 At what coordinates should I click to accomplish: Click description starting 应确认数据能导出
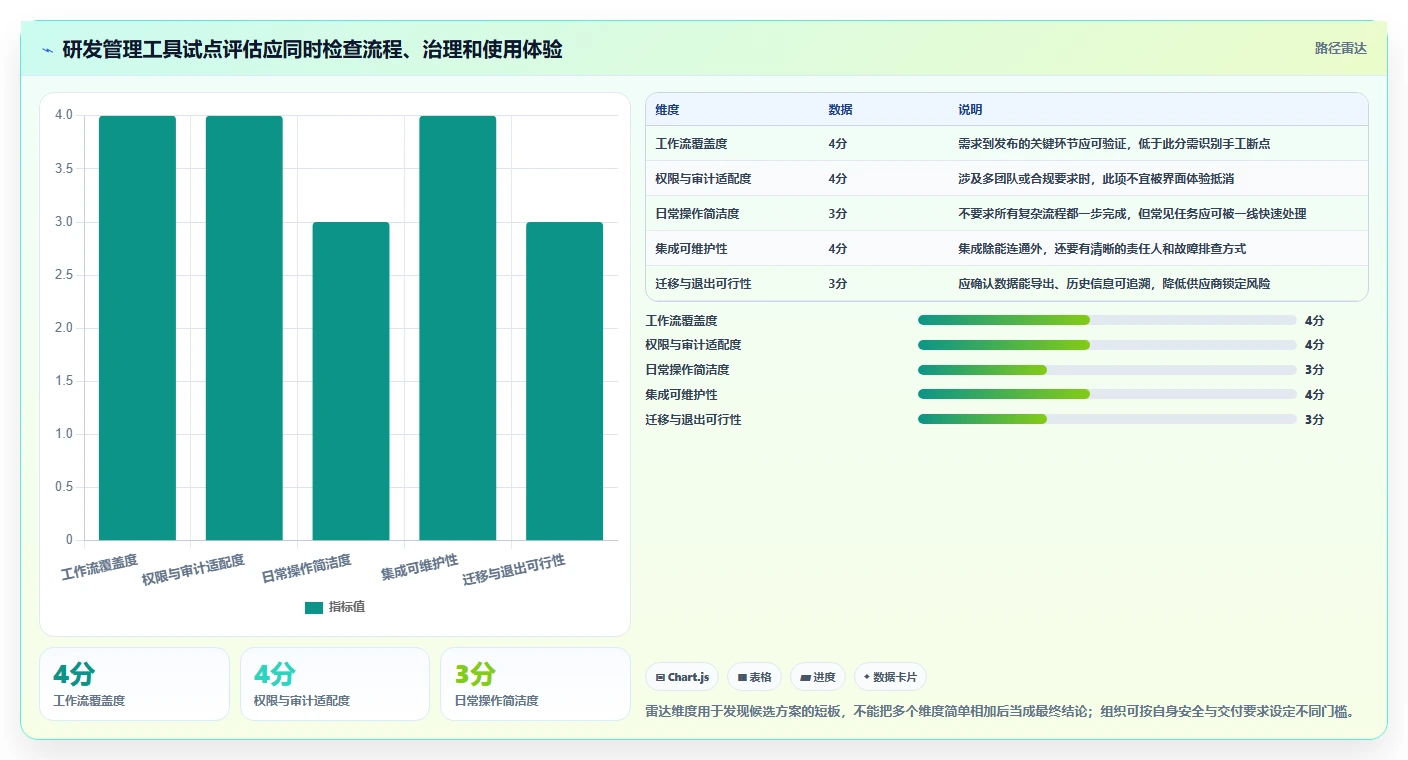pyautogui.click(x=1114, y=284)
